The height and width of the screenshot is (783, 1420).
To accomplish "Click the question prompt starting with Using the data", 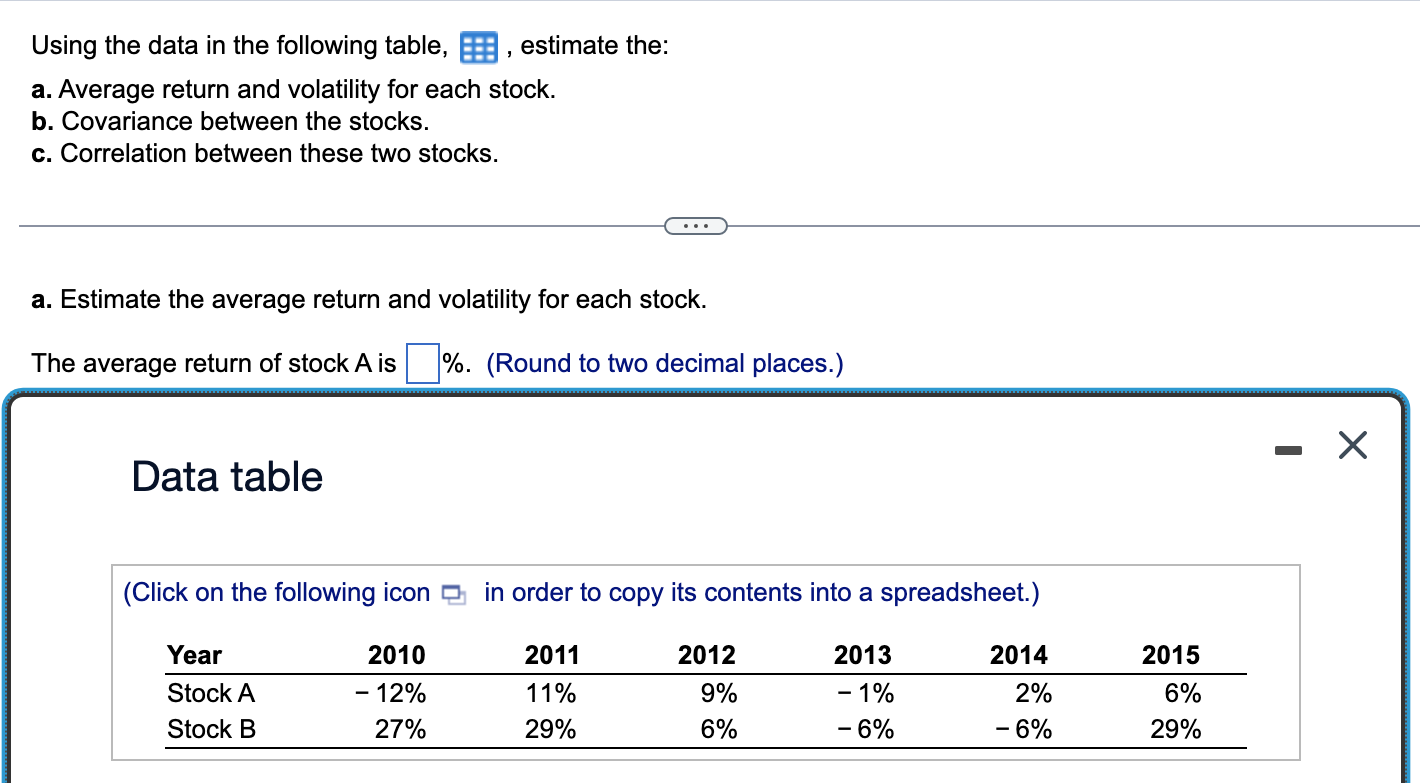I will 230,45.
